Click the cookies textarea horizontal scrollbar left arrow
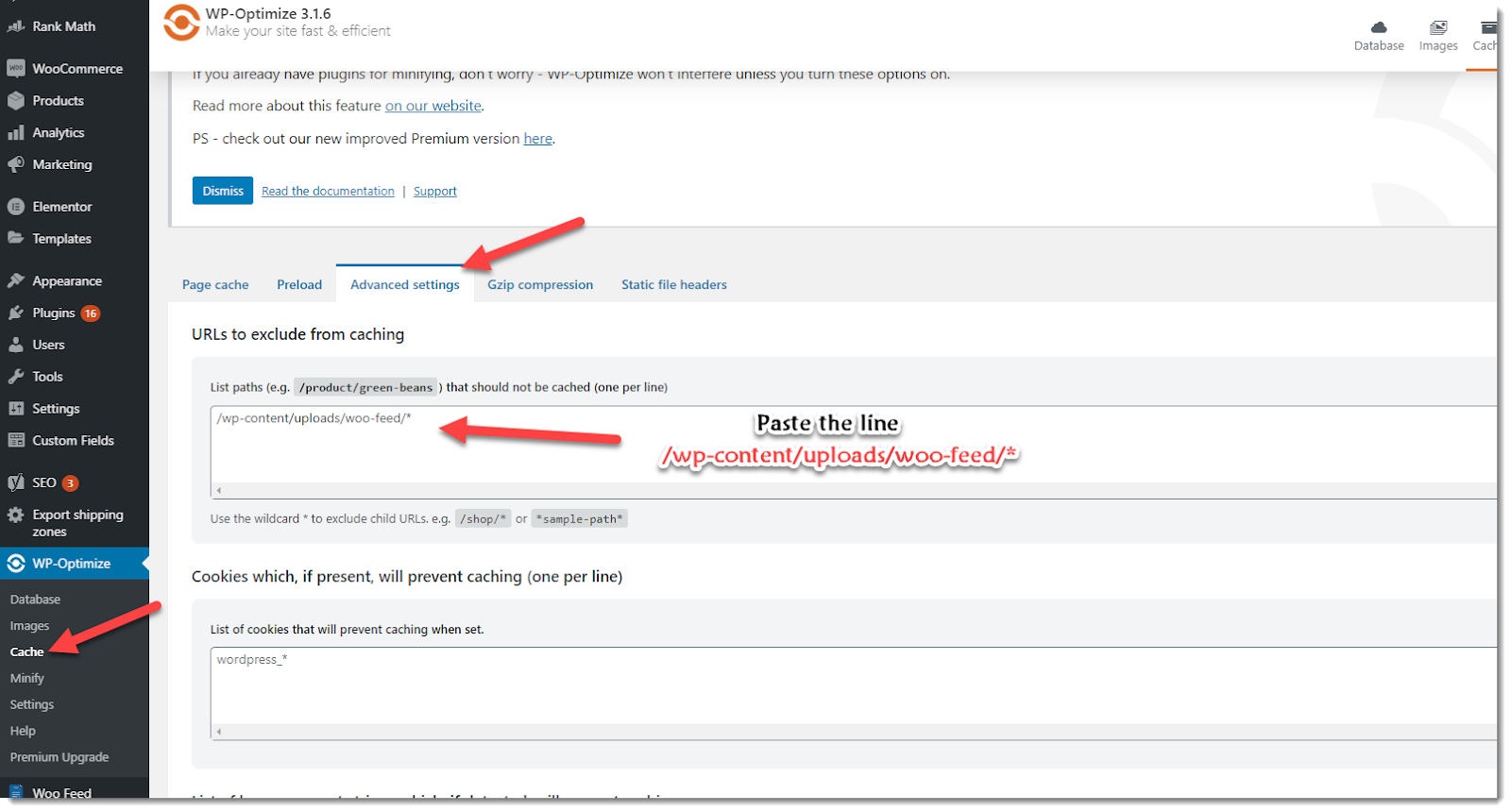 219,732
